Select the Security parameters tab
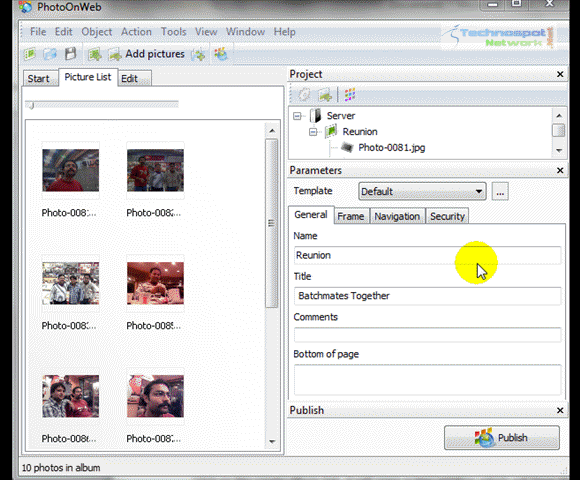 click(447, 216)
